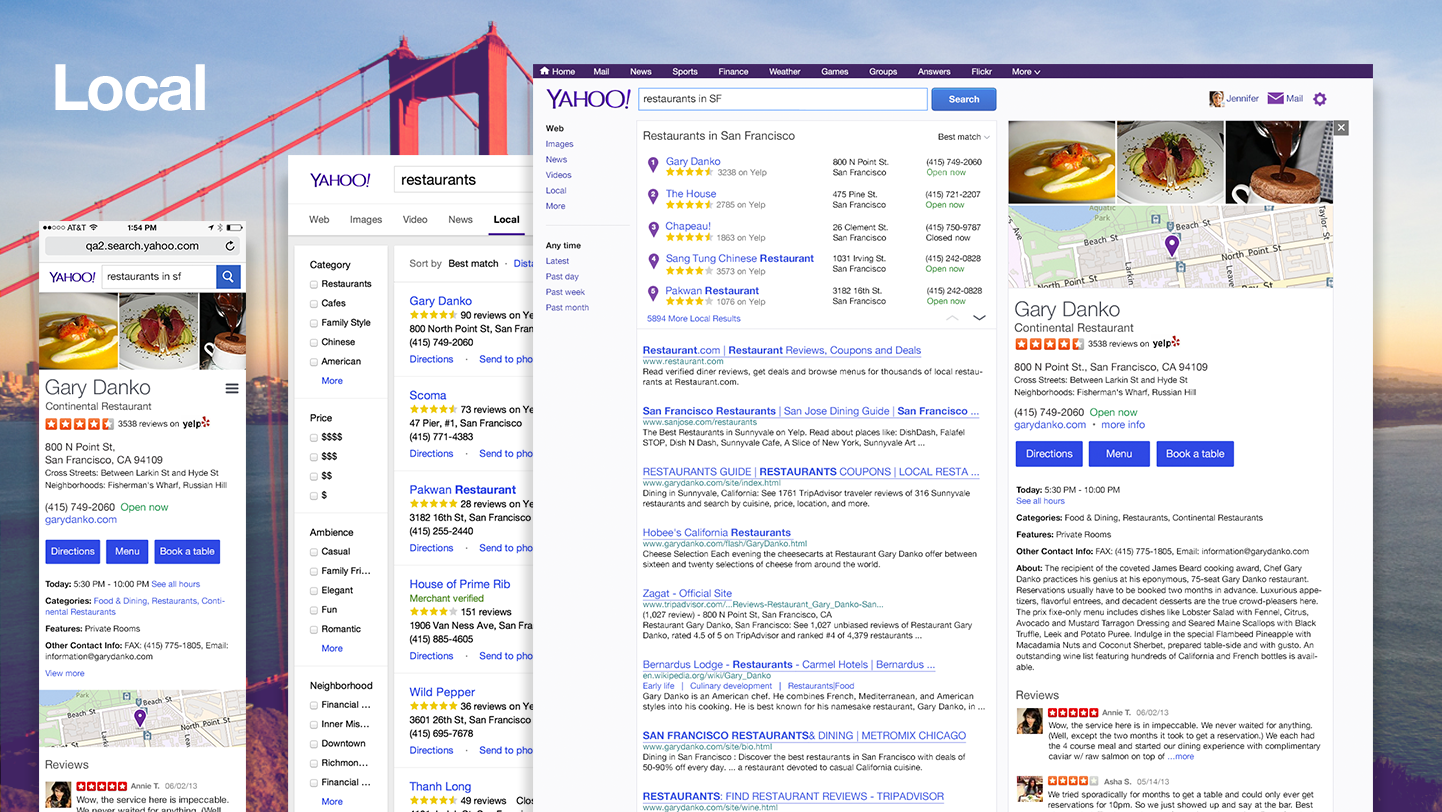
Task: Select the single $ price checkbox
Action: (x=314, y=496)
